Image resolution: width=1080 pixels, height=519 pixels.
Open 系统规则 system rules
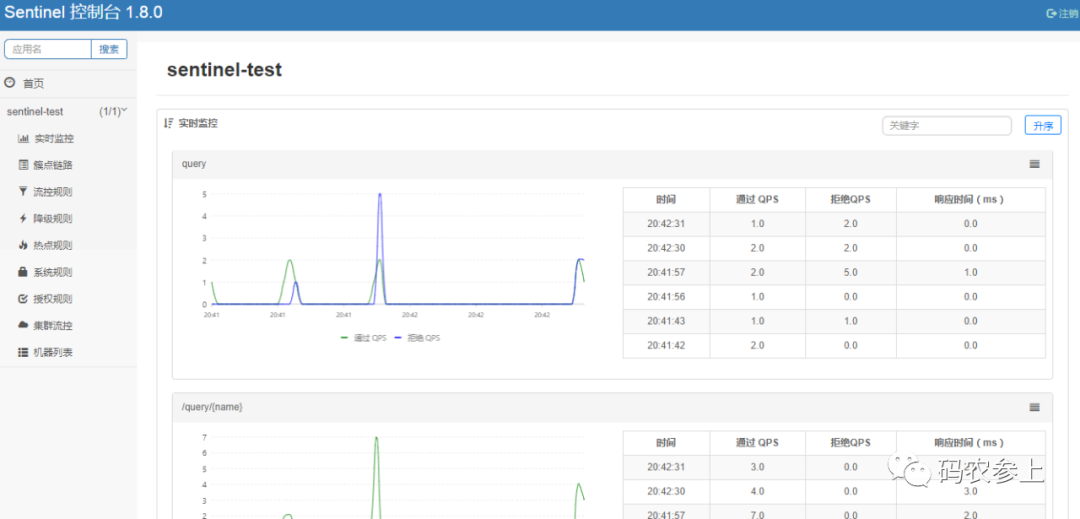point(53,272)
